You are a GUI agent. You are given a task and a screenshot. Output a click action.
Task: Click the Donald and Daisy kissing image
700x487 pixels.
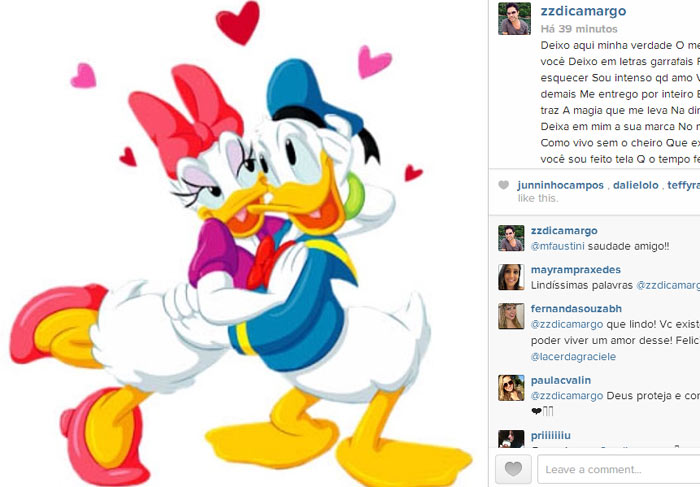[241, 243]
